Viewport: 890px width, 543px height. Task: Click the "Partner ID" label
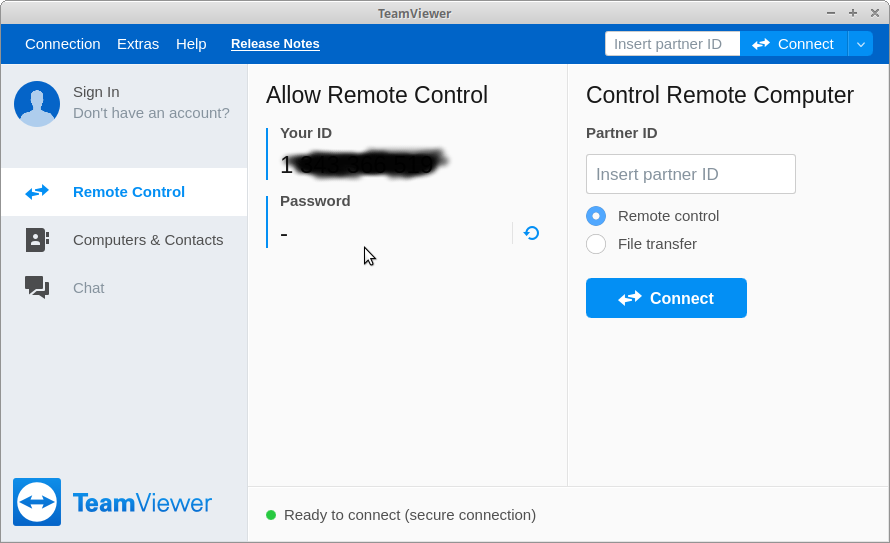click(622, 133)
